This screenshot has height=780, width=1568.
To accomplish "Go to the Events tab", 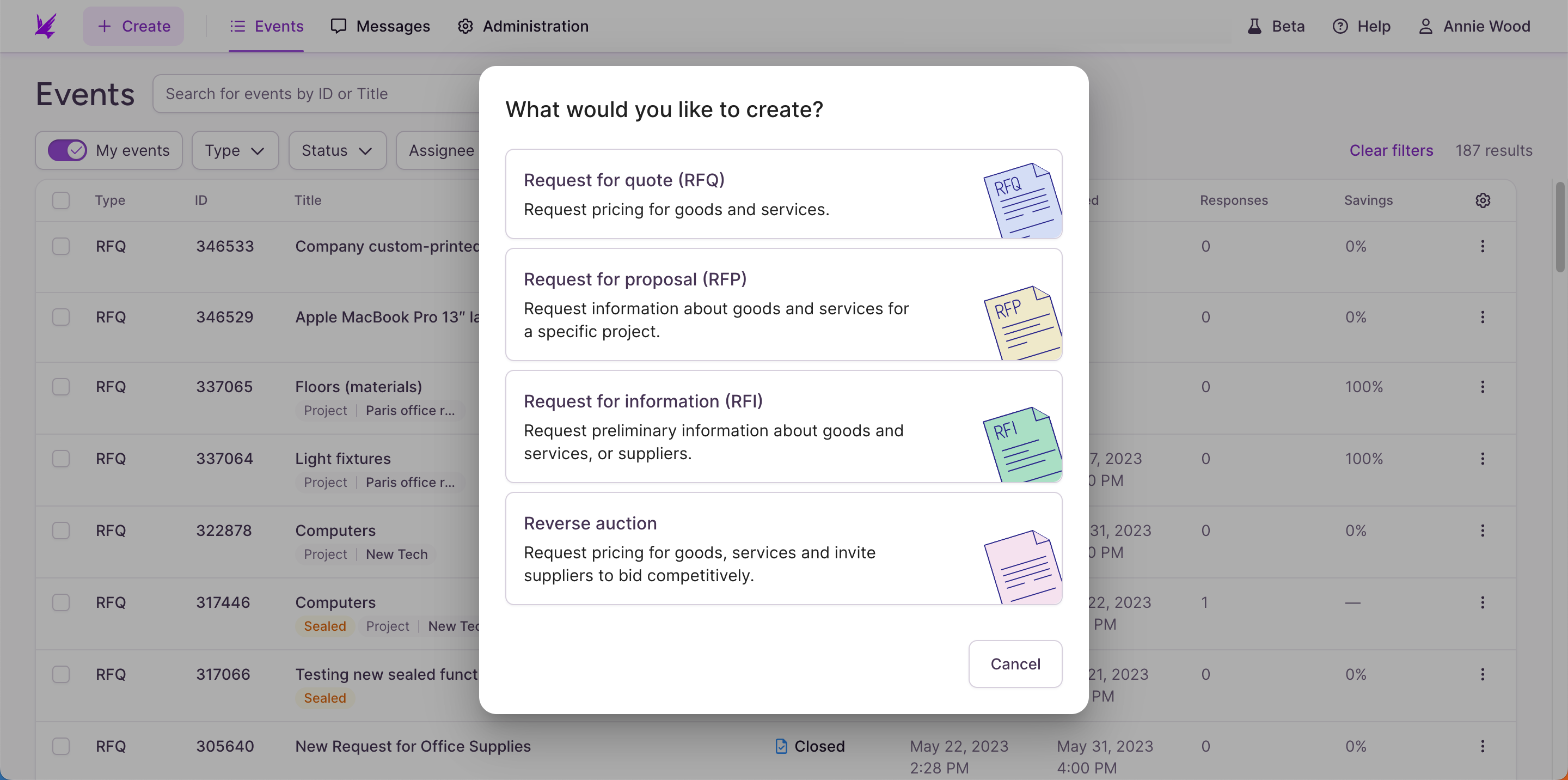I will [x=266, y=26].
